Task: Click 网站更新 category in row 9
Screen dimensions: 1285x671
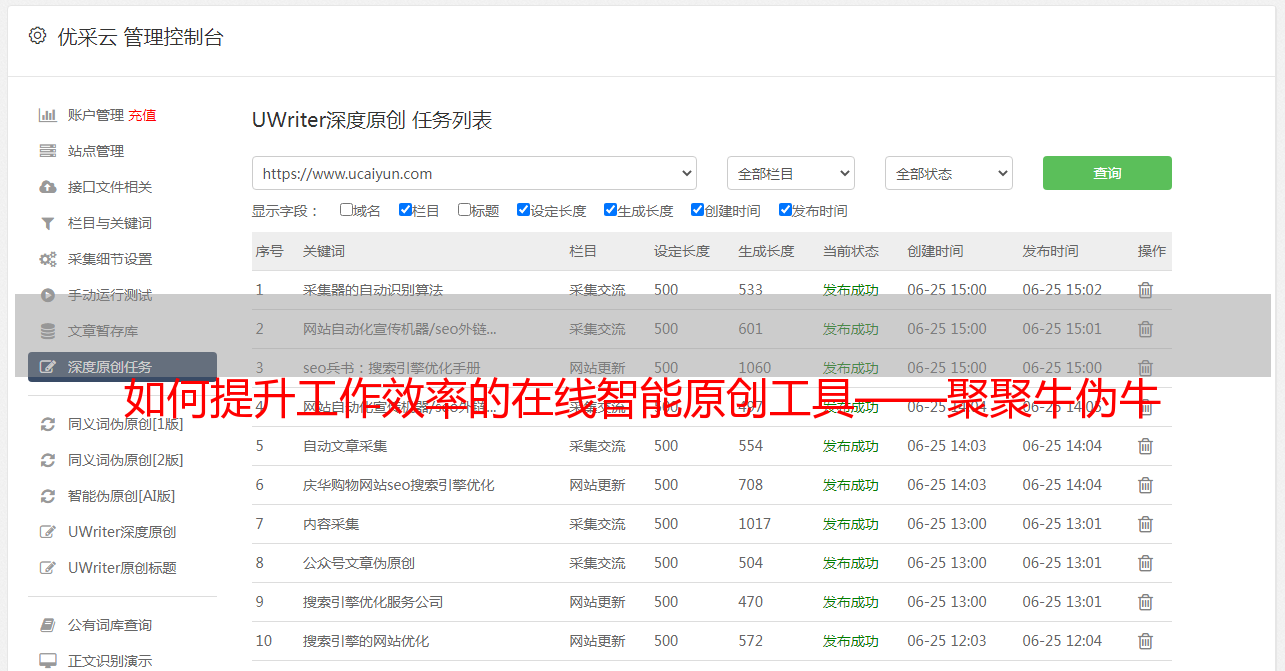Action: click(x=598, y=602)
